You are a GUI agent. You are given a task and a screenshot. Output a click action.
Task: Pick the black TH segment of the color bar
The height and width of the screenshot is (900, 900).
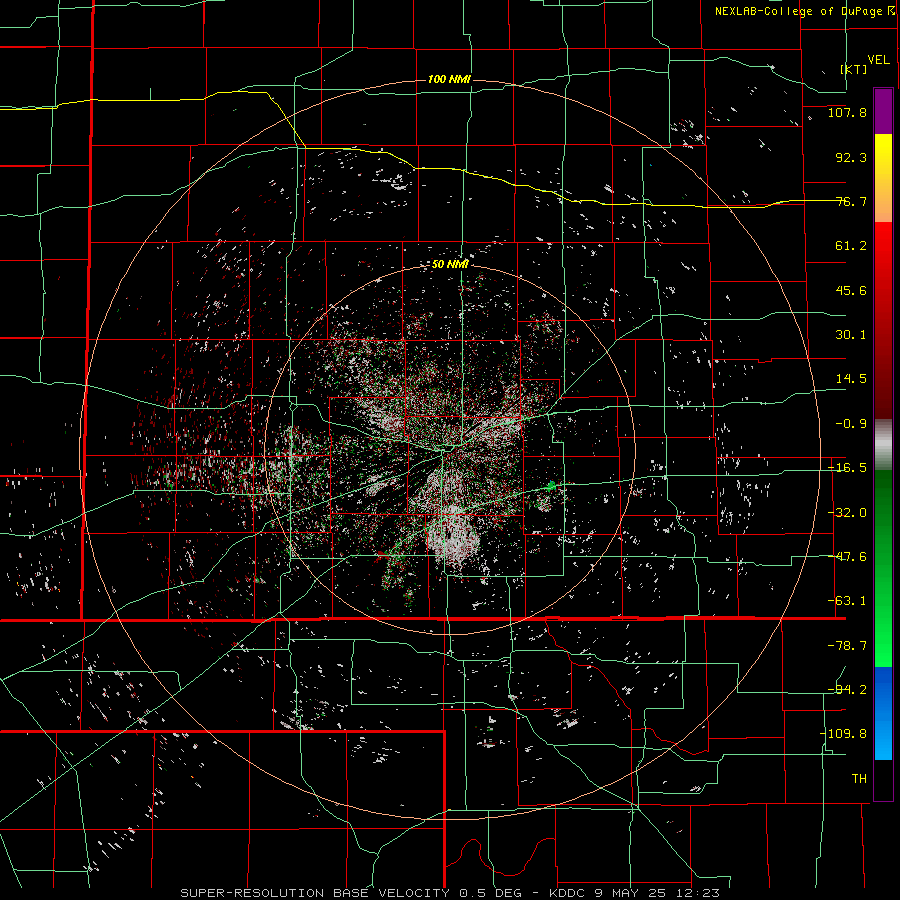click(x=883, y=779)
